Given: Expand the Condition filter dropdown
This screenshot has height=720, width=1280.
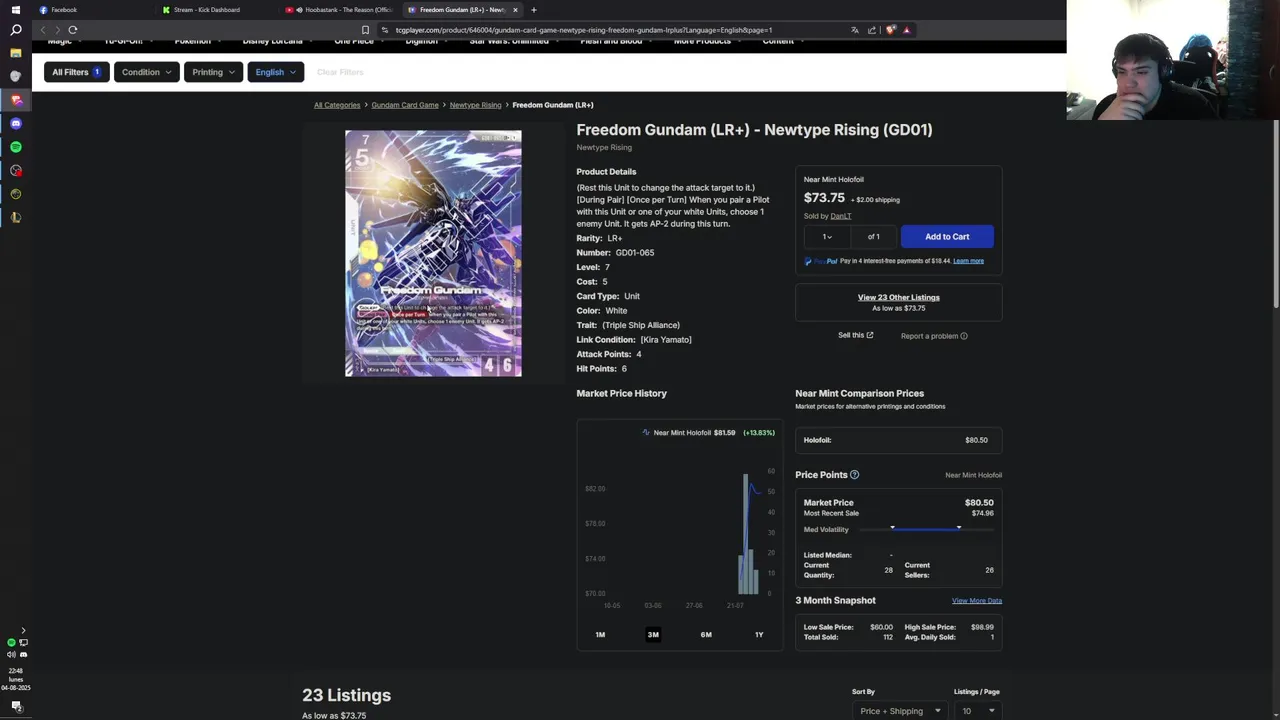Looking at the screenshot, I should (x=146, y=72).
